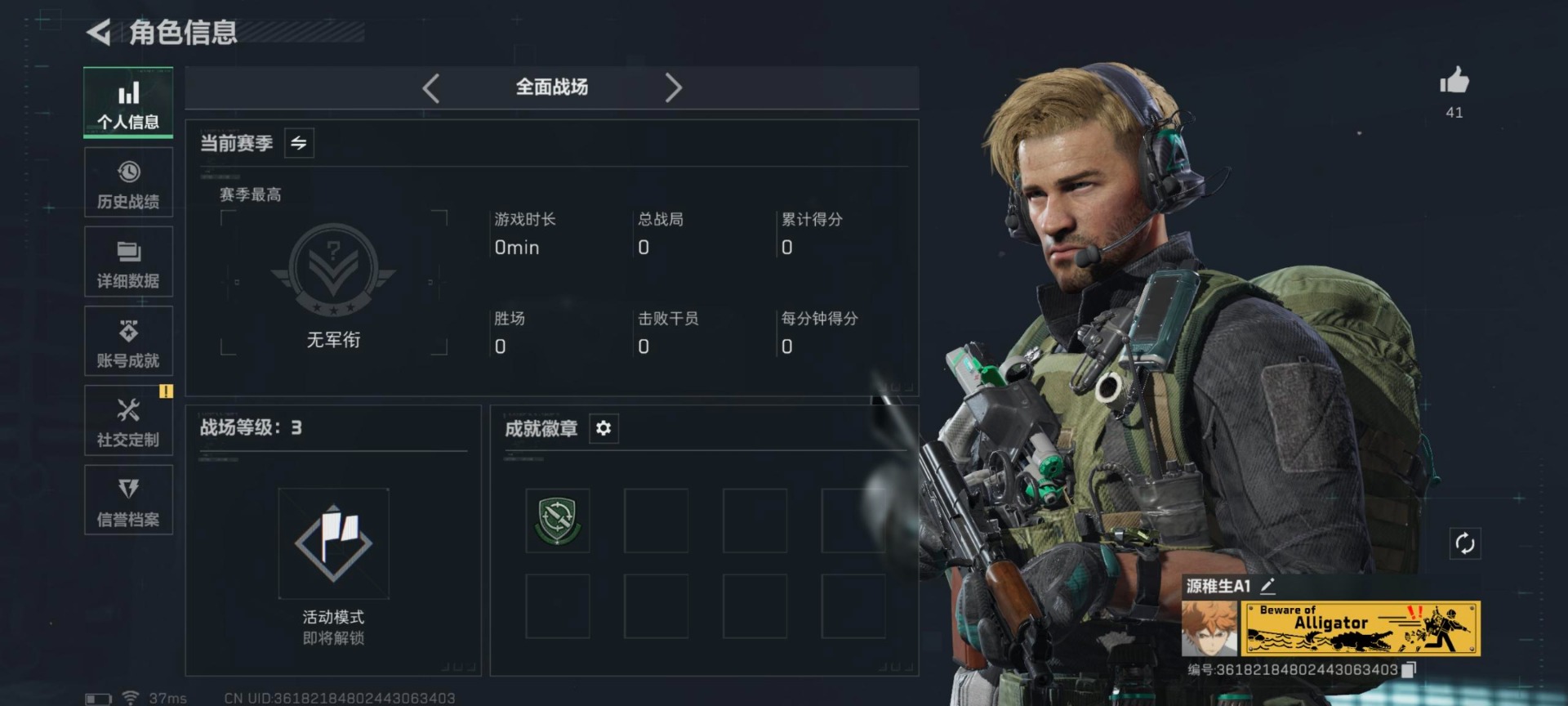1568x706 pixels.
Task: Open the 个人信息 tab
Action: [128, 103]
